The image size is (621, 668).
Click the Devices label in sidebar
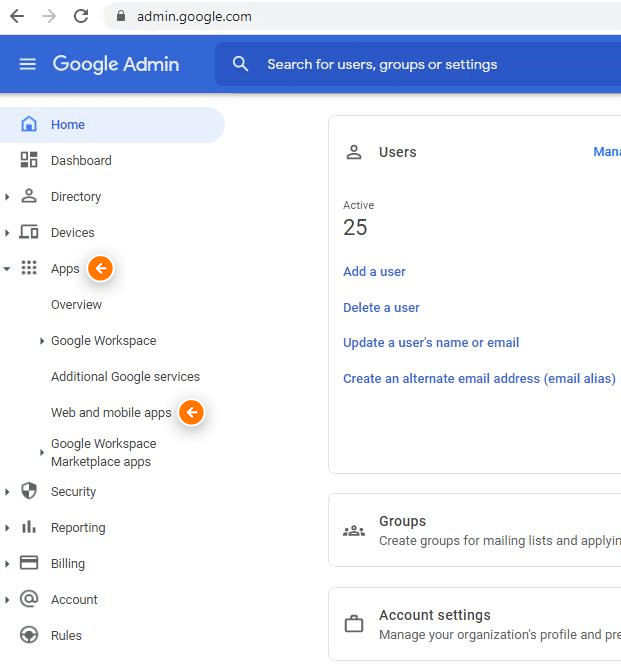click(x=72, y=233)
